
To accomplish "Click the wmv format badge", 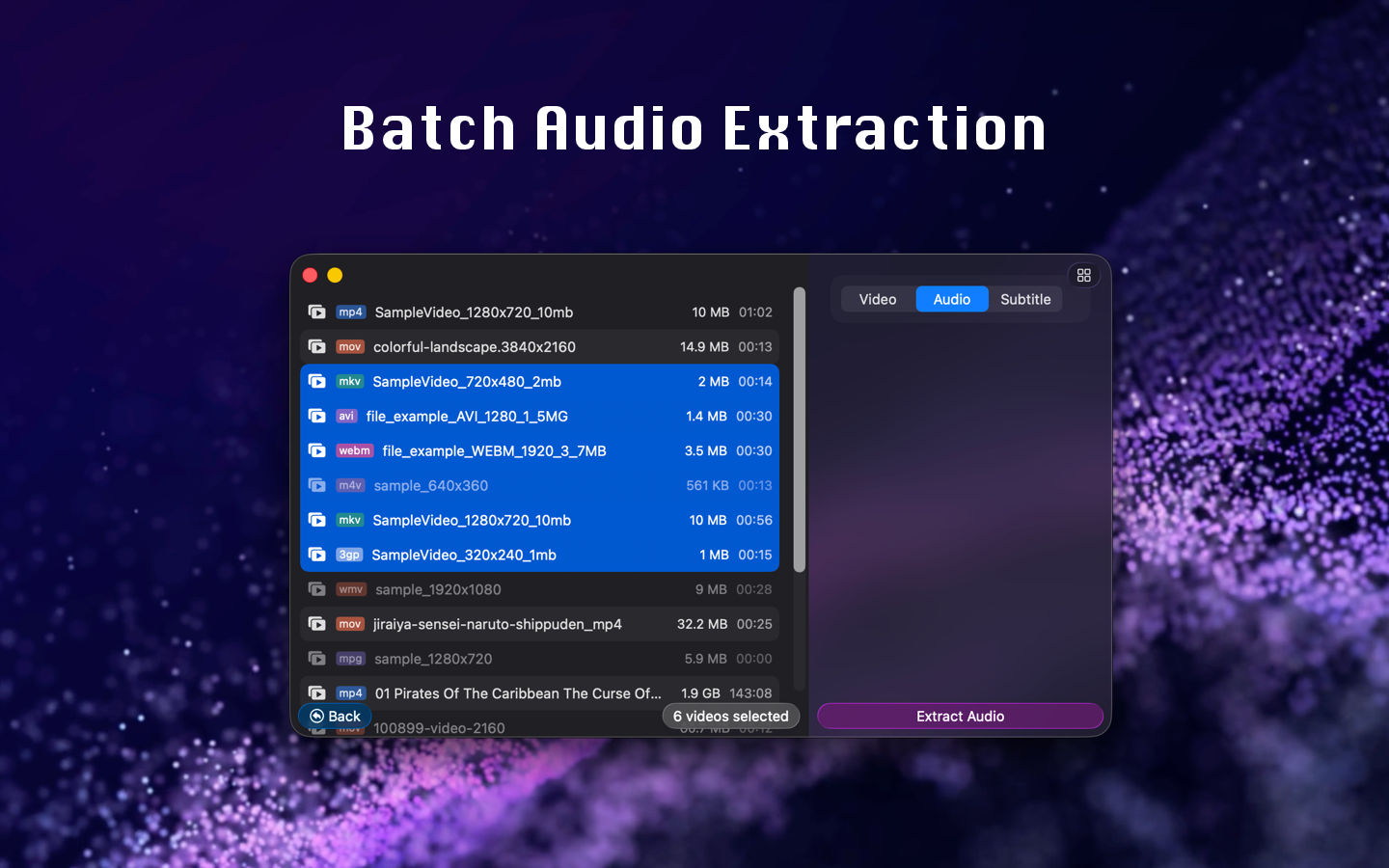I will 351,590.
